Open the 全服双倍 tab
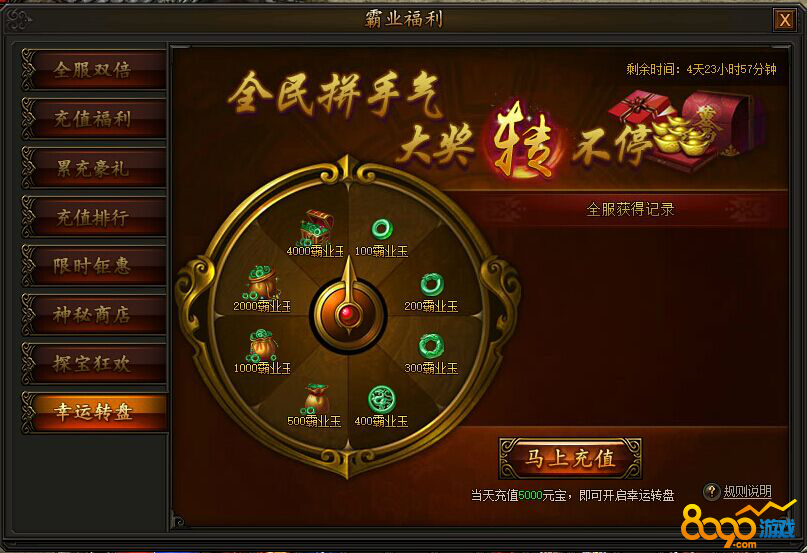Screen dimensions: 807x553 click(93, 70)
